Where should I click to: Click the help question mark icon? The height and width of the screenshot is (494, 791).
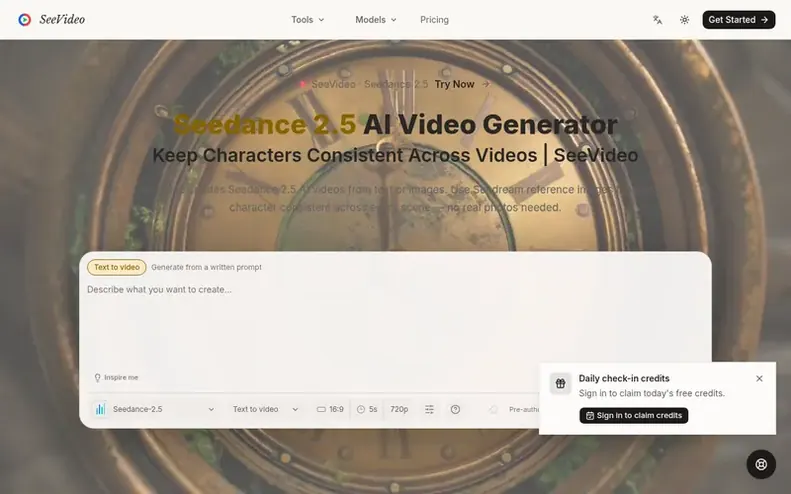tap(455, 409)
